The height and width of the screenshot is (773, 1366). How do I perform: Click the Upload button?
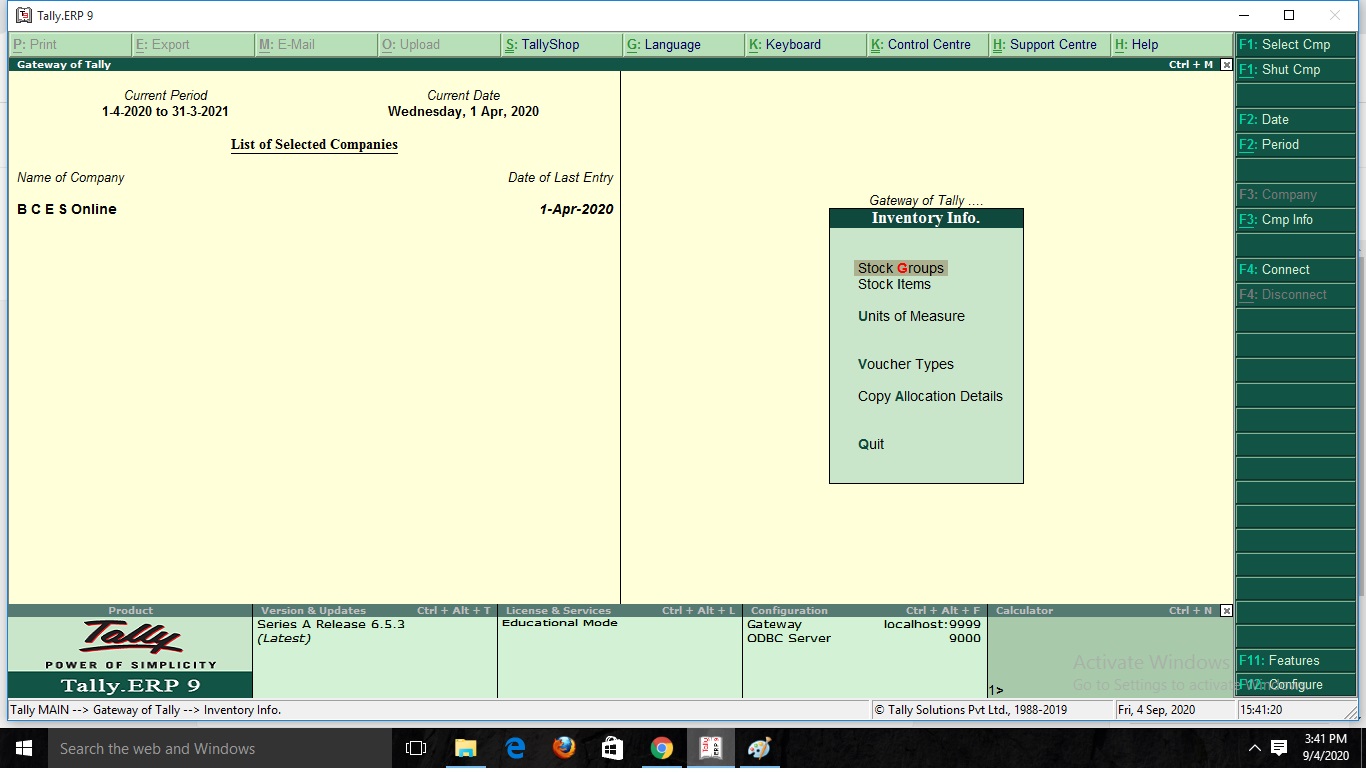[439, 45]
